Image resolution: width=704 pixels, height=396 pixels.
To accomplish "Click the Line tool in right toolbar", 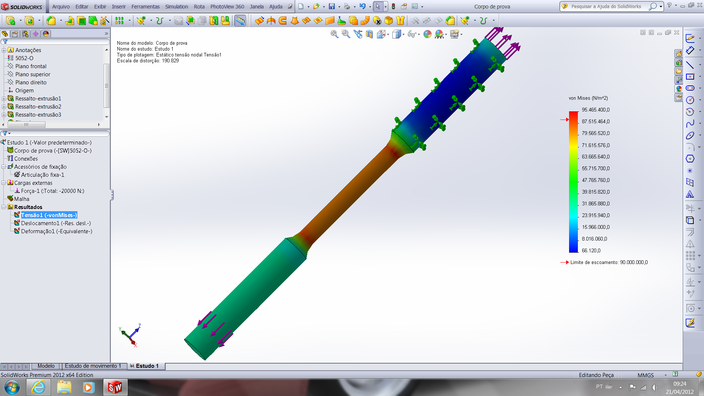I will click(690, 65).
